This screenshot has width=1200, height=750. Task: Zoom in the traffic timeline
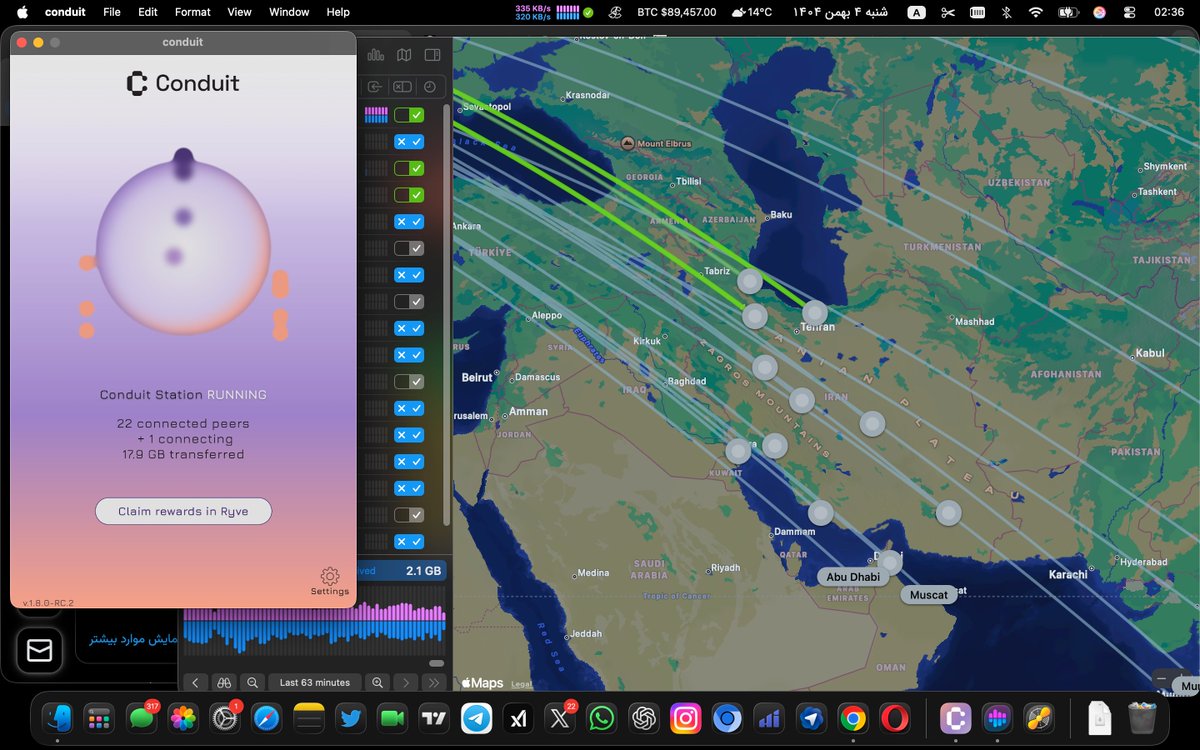point(378,683)
